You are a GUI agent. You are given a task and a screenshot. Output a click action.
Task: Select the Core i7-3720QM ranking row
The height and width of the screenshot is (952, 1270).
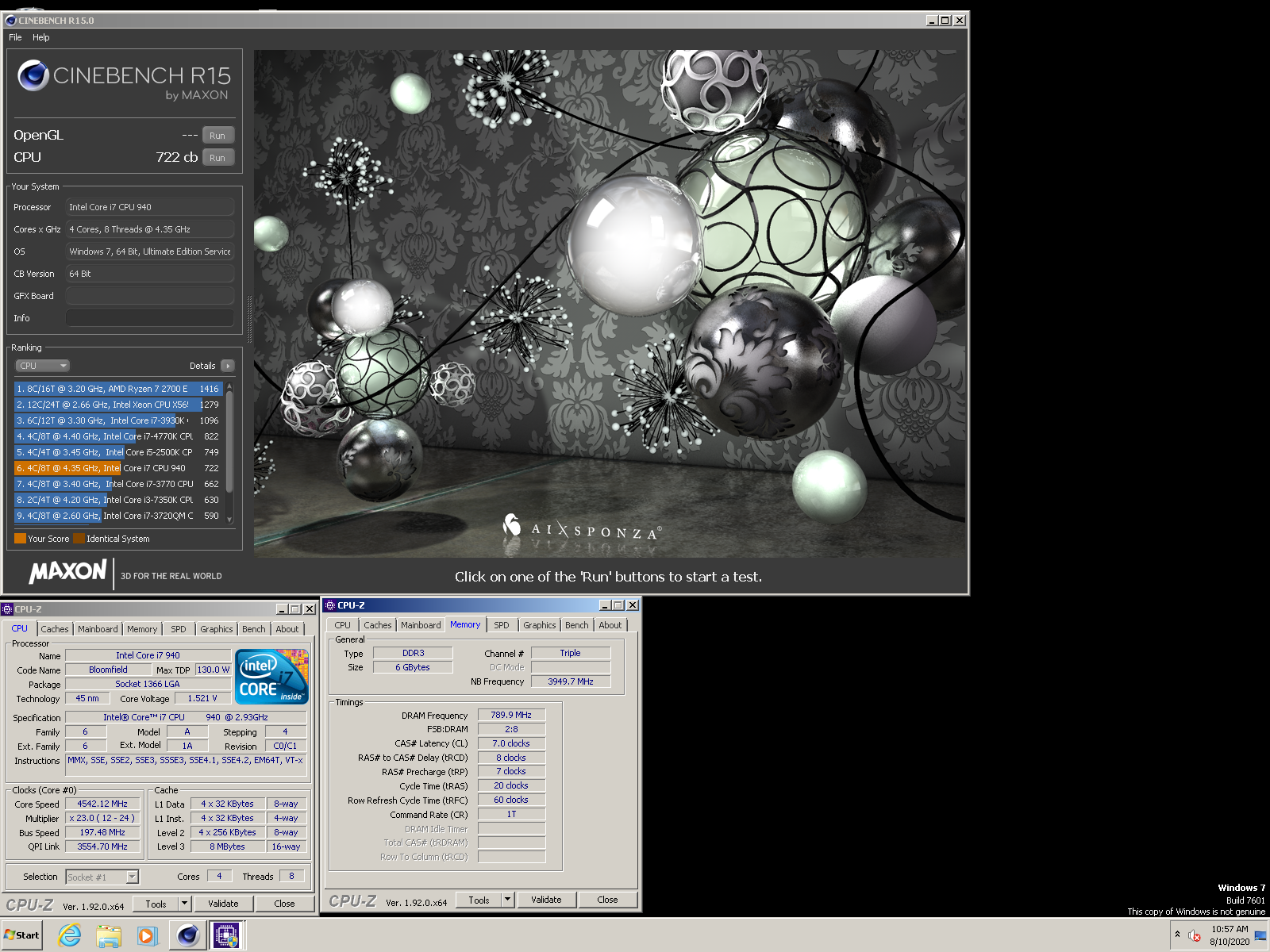point(117,516)
